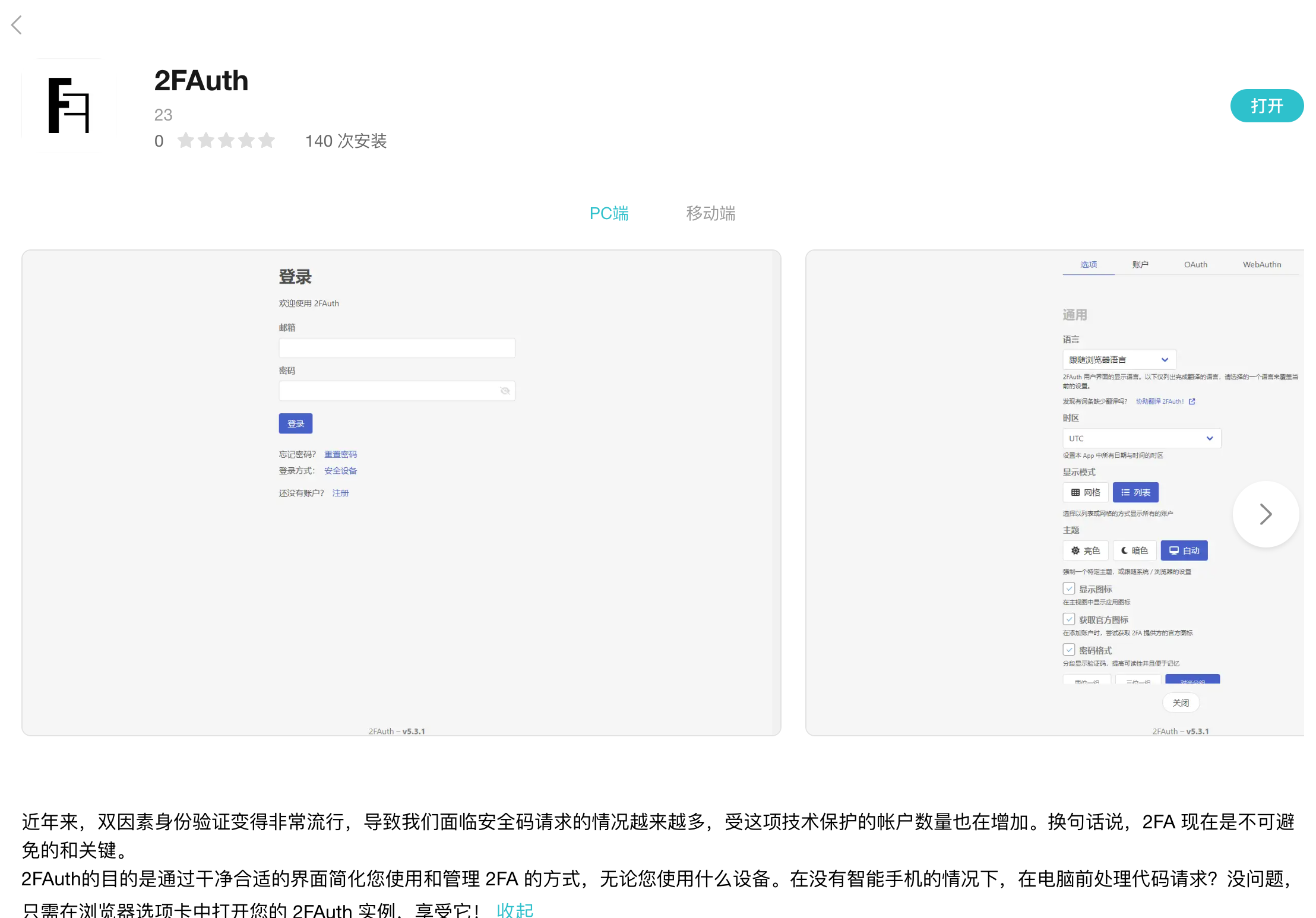Choose the 亮色 light theme

pyautogui.click(x=1086, y=550)
